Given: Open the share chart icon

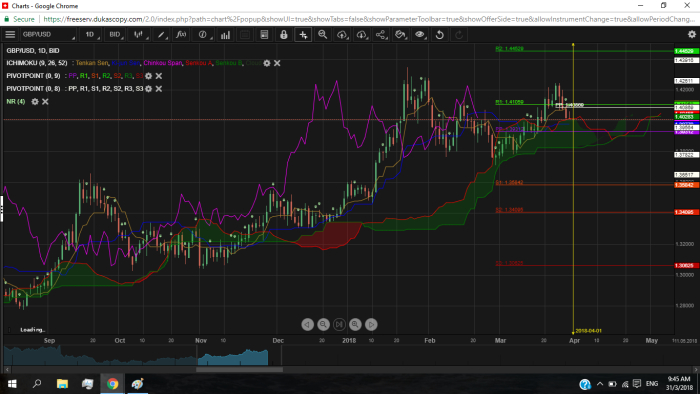Looking at the screenshot, I should coord(381,34).
